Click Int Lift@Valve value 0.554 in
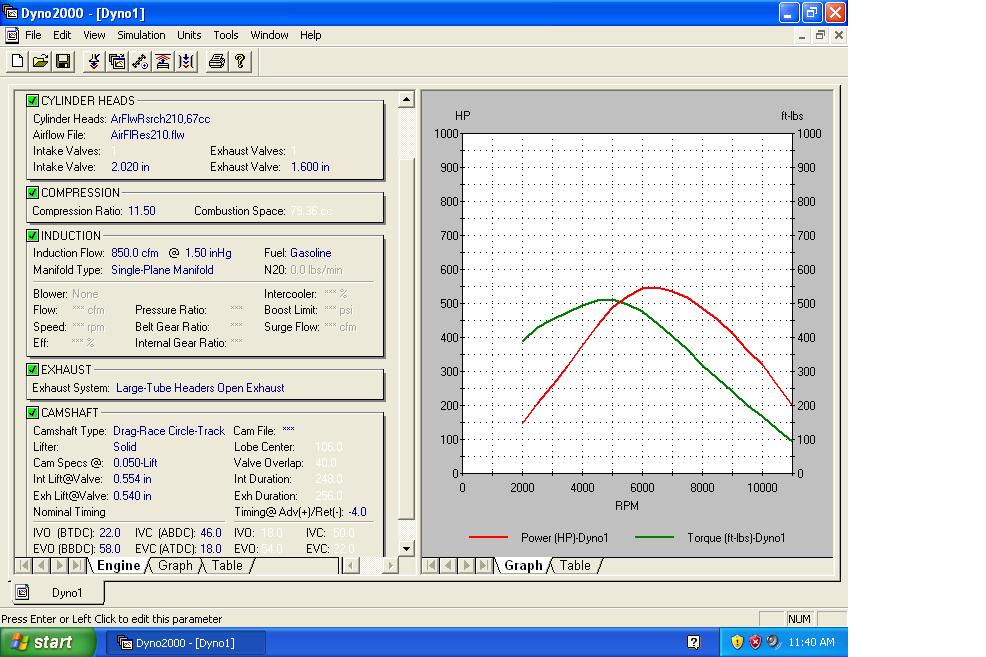Screen dimensions: 986x657 (x=132, y=479)
